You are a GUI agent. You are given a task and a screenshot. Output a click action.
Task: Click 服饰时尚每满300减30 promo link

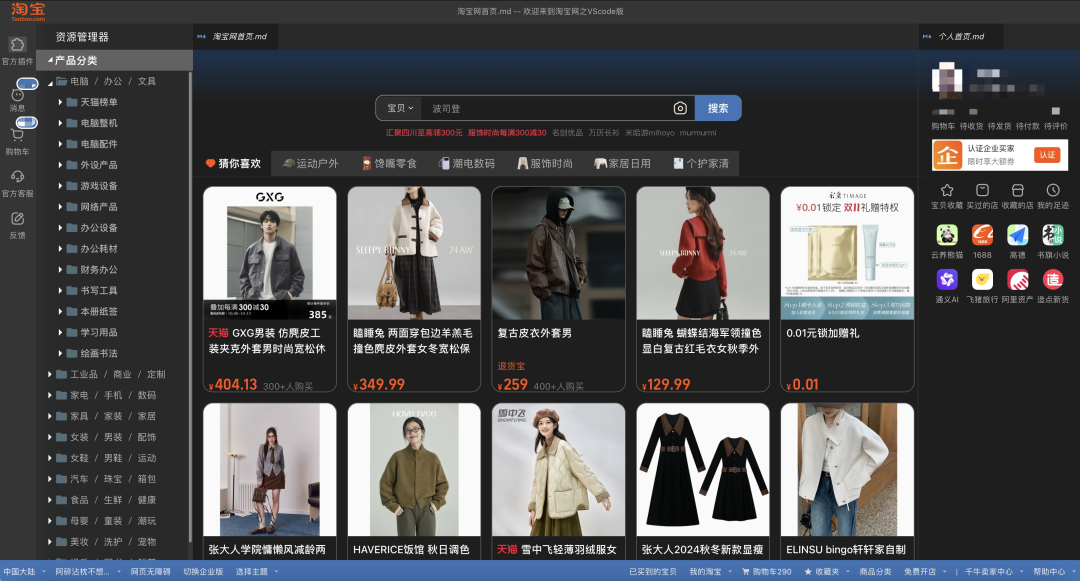(507, 133)
